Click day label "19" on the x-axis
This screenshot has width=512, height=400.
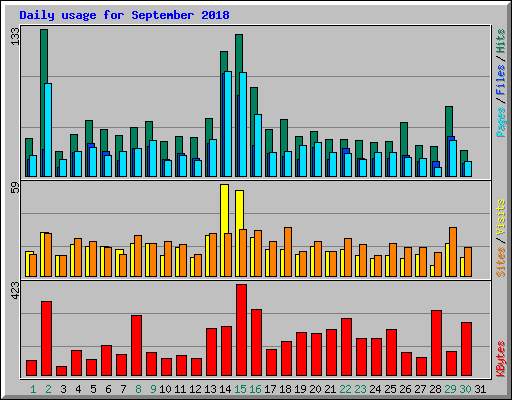pyautogui.click(x=300, y=389)
